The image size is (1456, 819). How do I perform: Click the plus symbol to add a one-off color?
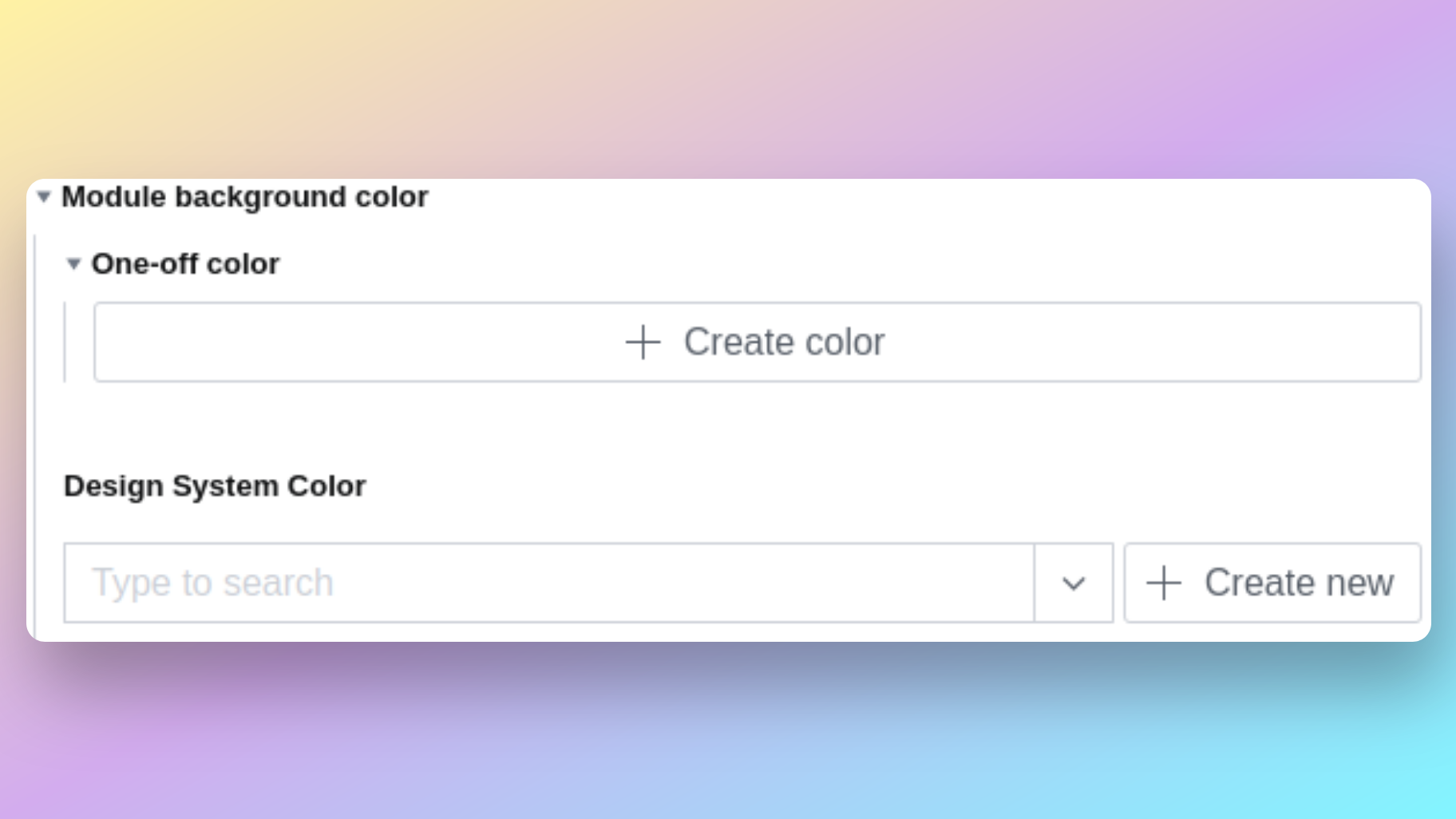643,342
